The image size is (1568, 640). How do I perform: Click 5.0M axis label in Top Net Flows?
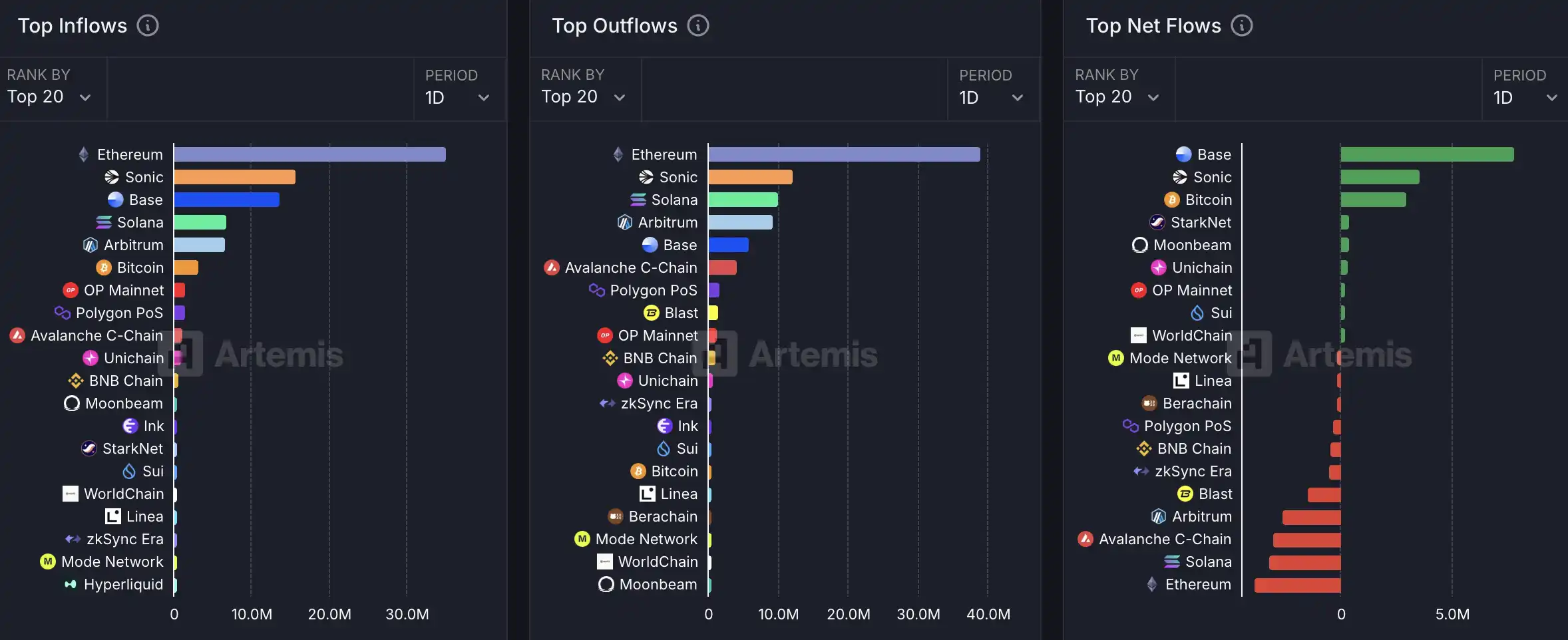(1453, 614)
